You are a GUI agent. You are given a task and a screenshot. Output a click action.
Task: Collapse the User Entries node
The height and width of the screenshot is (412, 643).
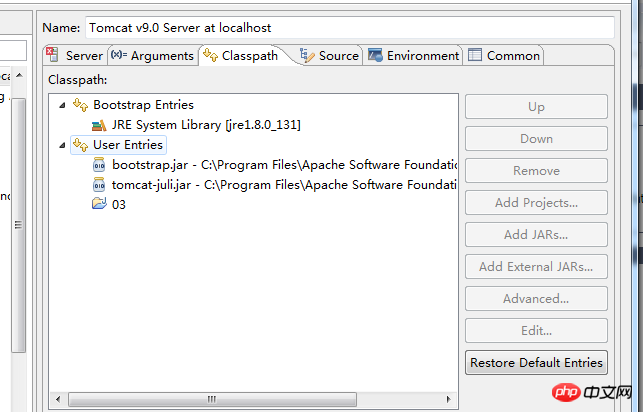(x=62, y=145)
